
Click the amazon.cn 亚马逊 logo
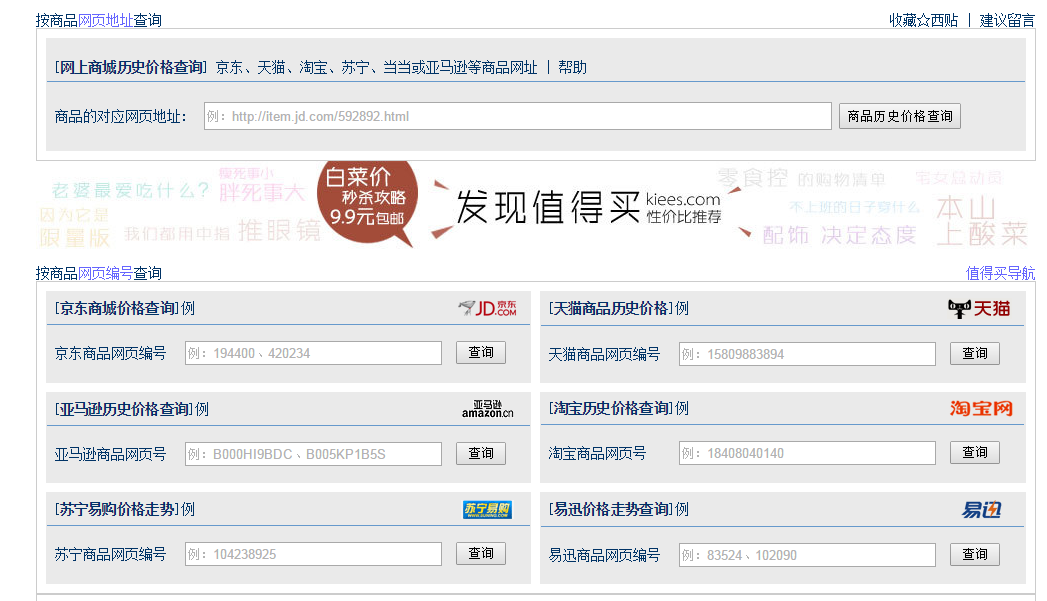click(487, 408)
